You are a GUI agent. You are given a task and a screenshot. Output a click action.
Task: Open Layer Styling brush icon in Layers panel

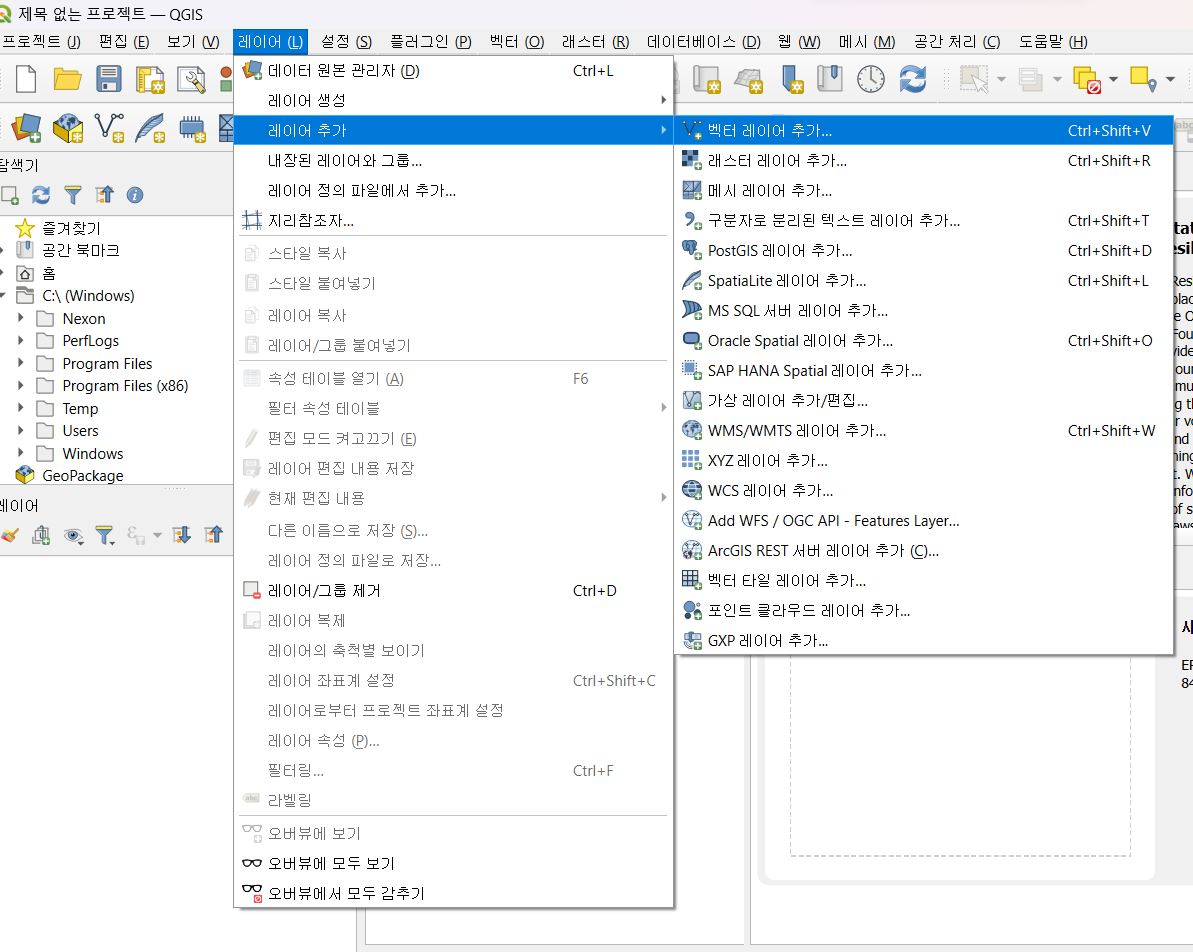(x=10, y=536)
